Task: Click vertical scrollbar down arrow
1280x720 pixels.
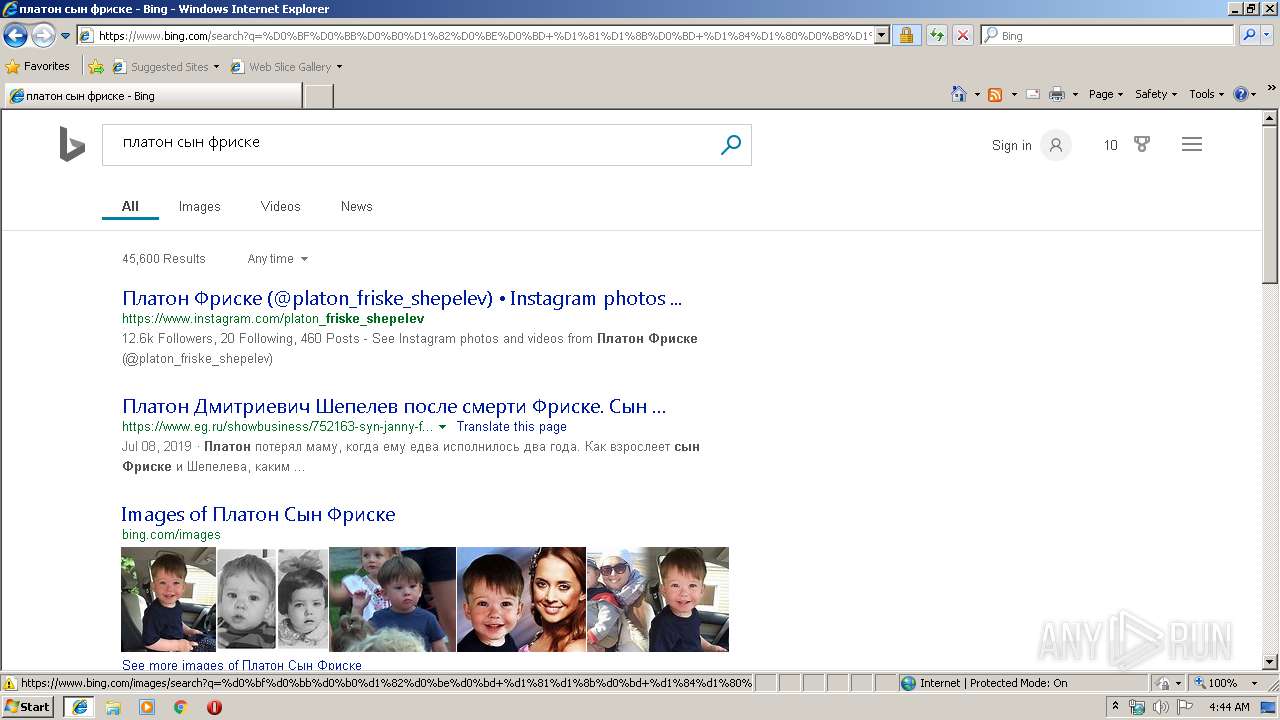Action: click(x=1270, y=661)
